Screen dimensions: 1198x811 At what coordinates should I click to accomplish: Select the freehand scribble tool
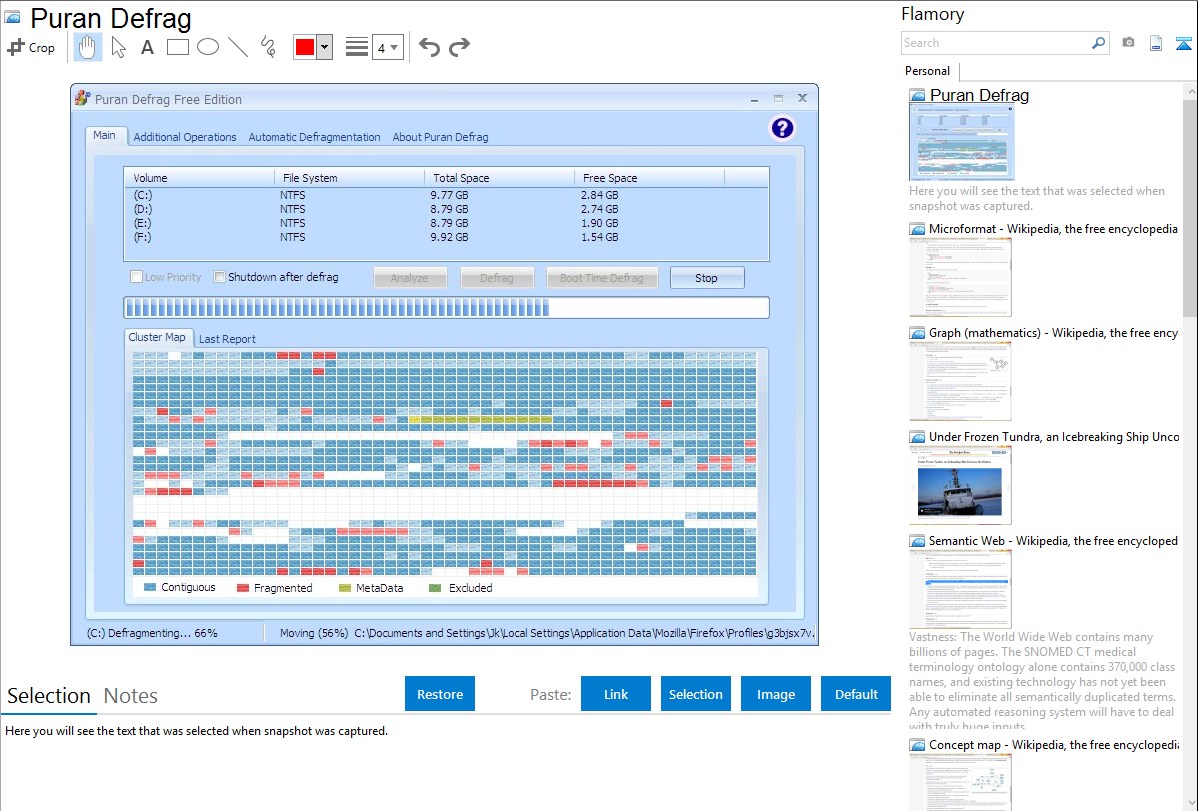pyautogui.click(x=267, y=47)
